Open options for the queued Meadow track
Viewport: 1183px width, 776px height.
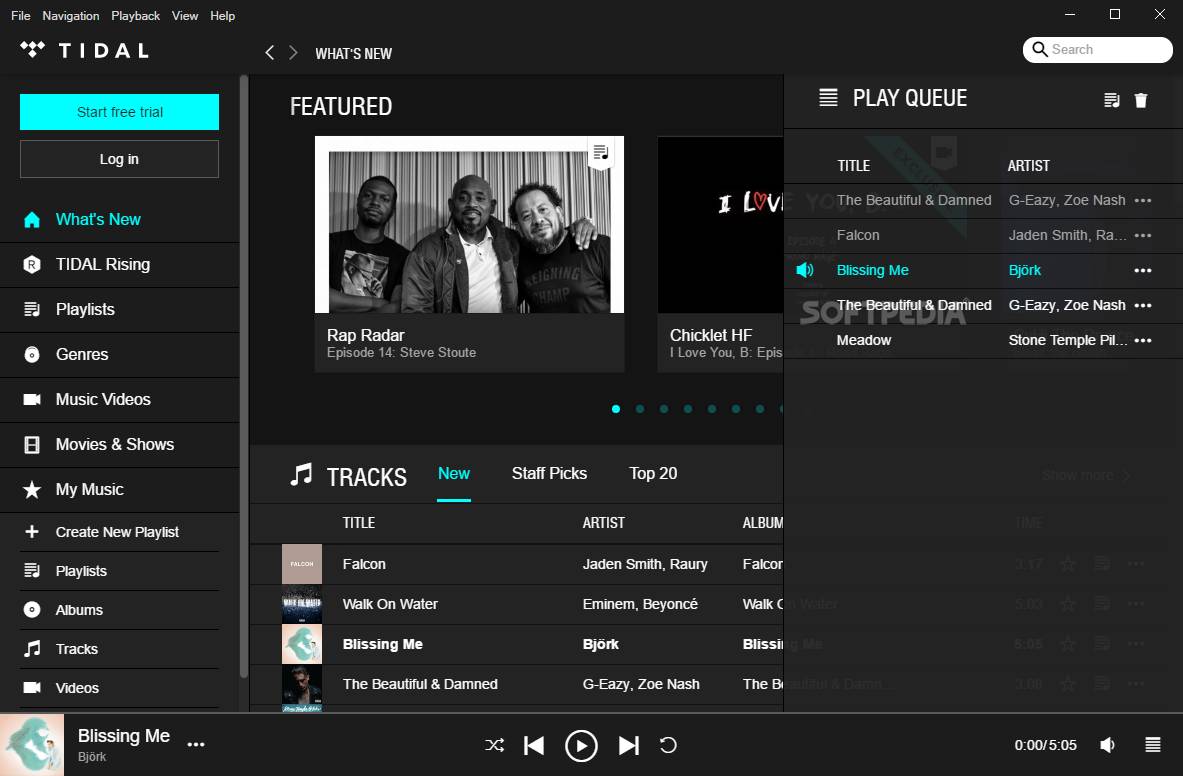pyautogui.click(x=1143, y=340)
